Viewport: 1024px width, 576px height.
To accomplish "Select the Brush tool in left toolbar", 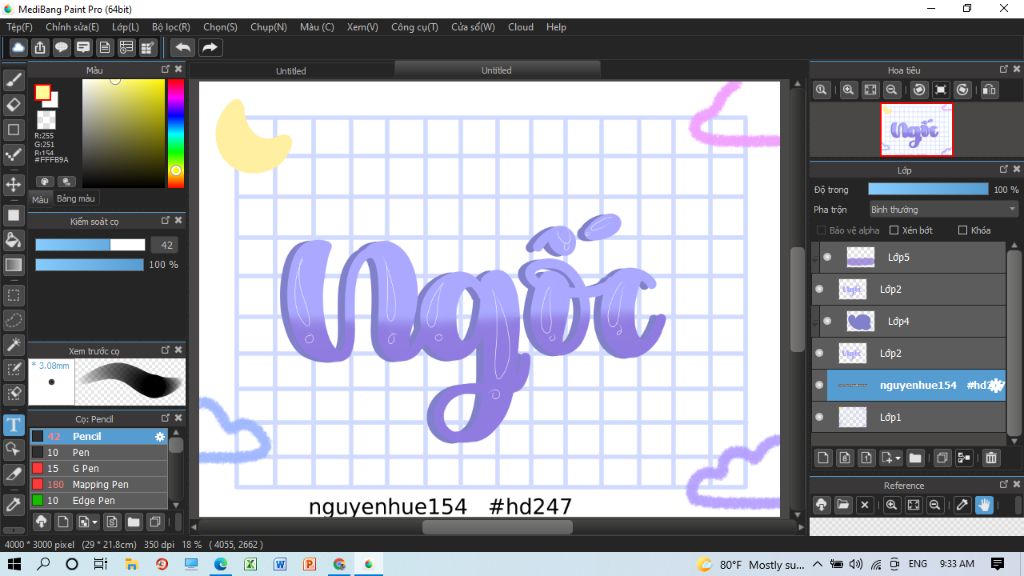I will click(x=14, y=80).
